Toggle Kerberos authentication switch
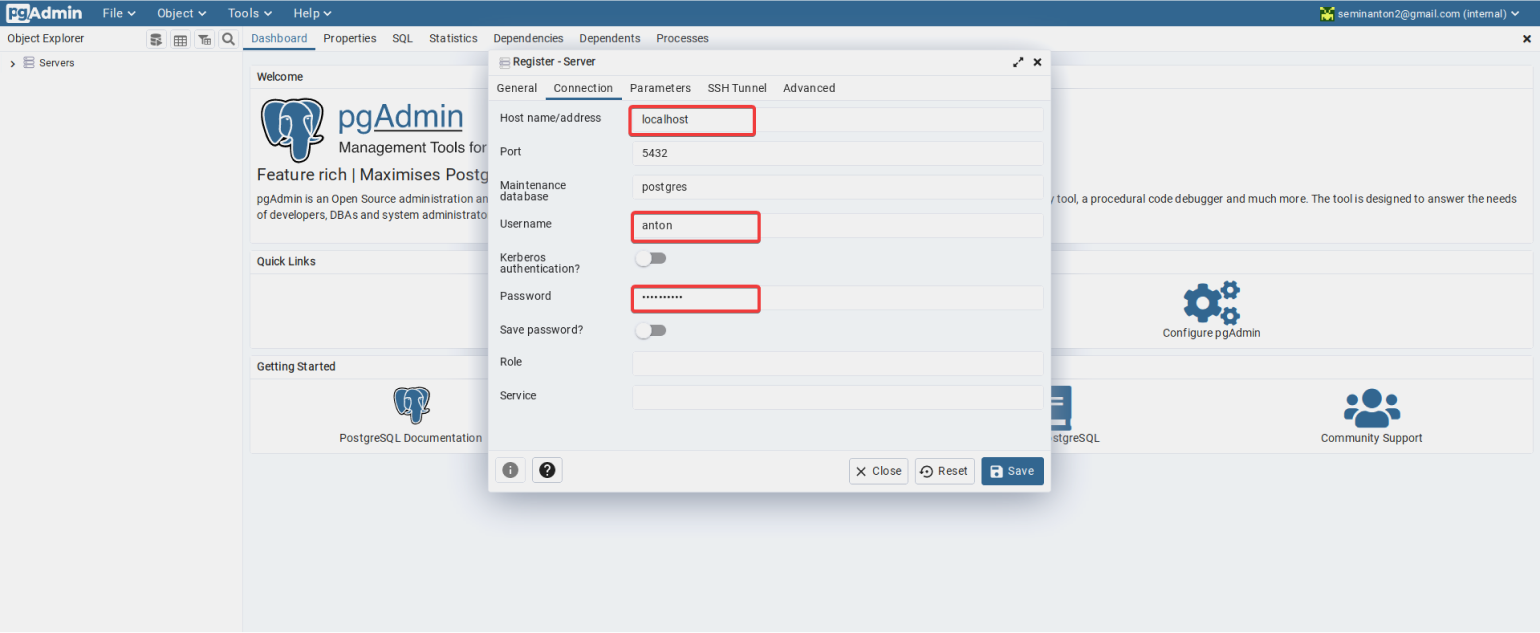 click(651, 258)
